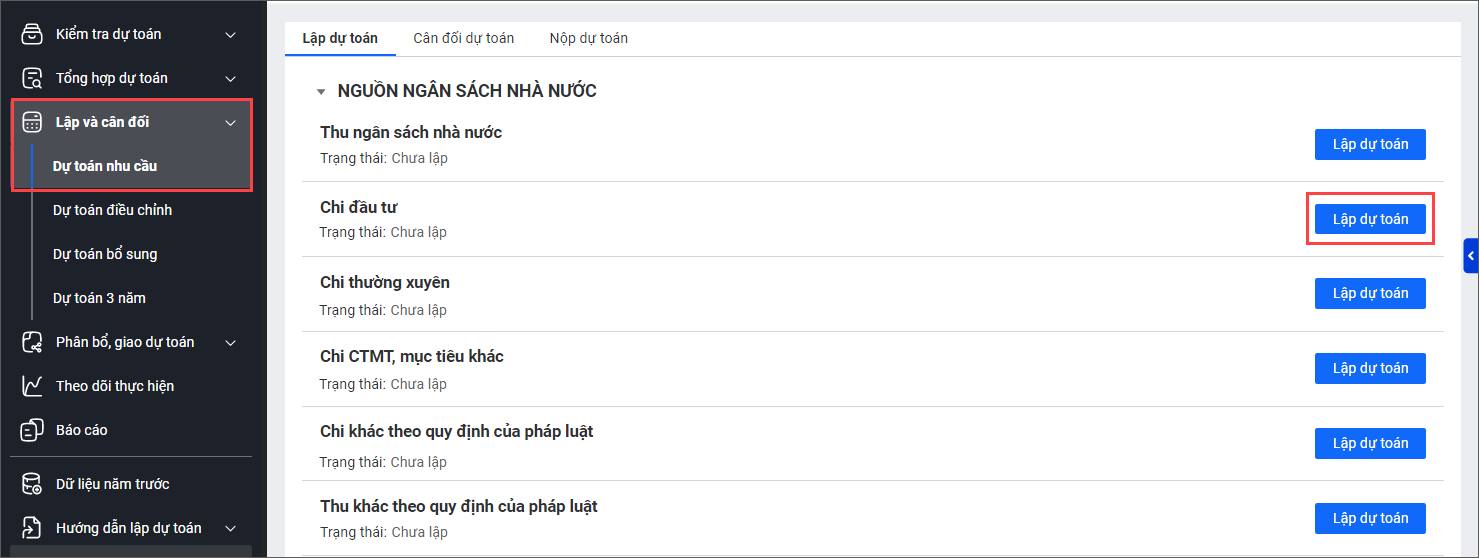This screenshot has width=1479, height=558.
Task: Expand the Phân bổ, giao dự toán chevron
Action: (231, 343)
